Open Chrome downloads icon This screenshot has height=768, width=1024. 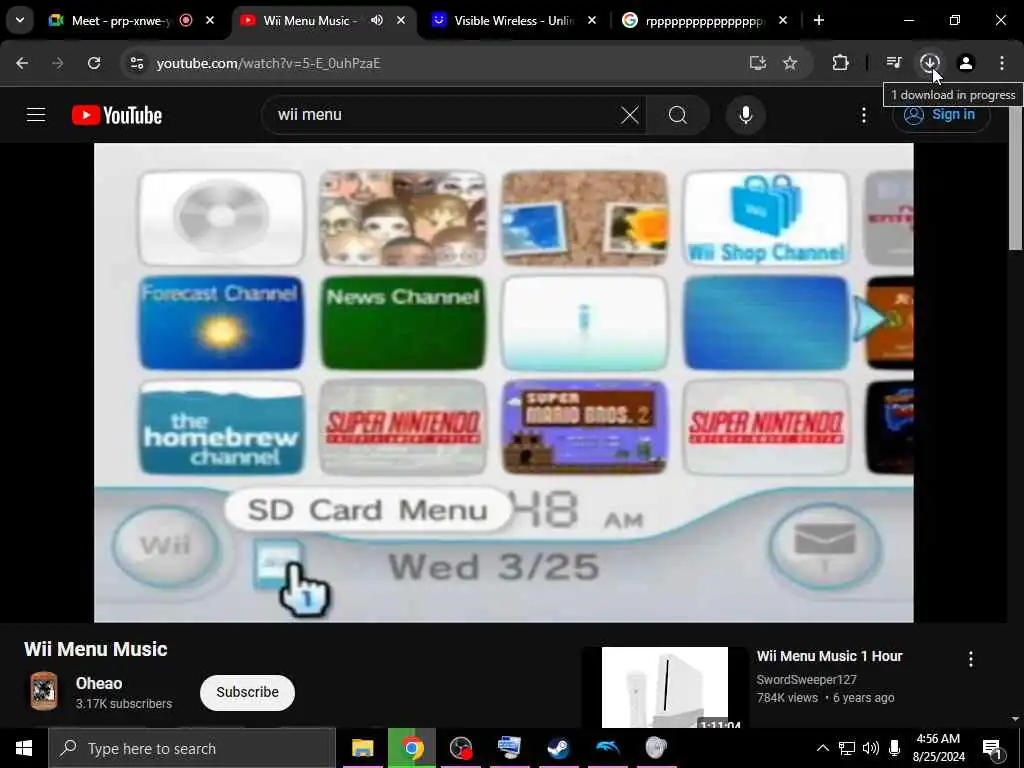(930, 63)
